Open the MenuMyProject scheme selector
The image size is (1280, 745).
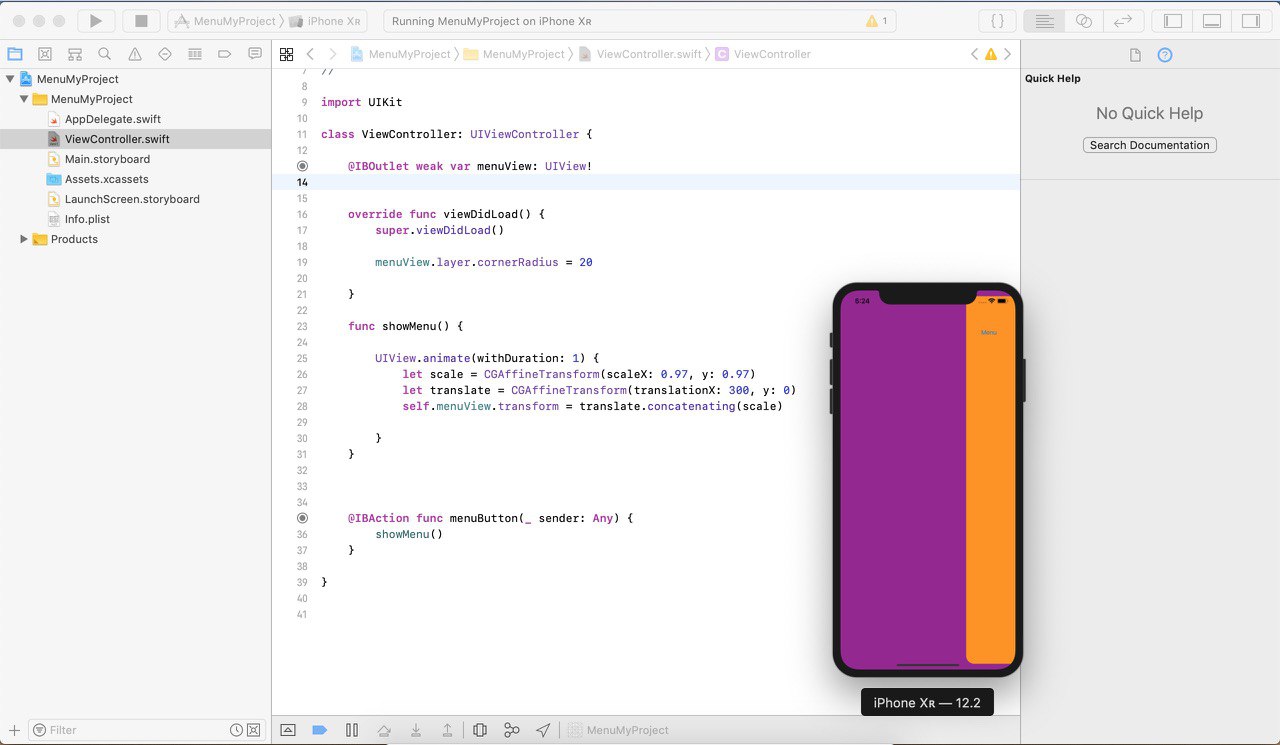point(226,21)
